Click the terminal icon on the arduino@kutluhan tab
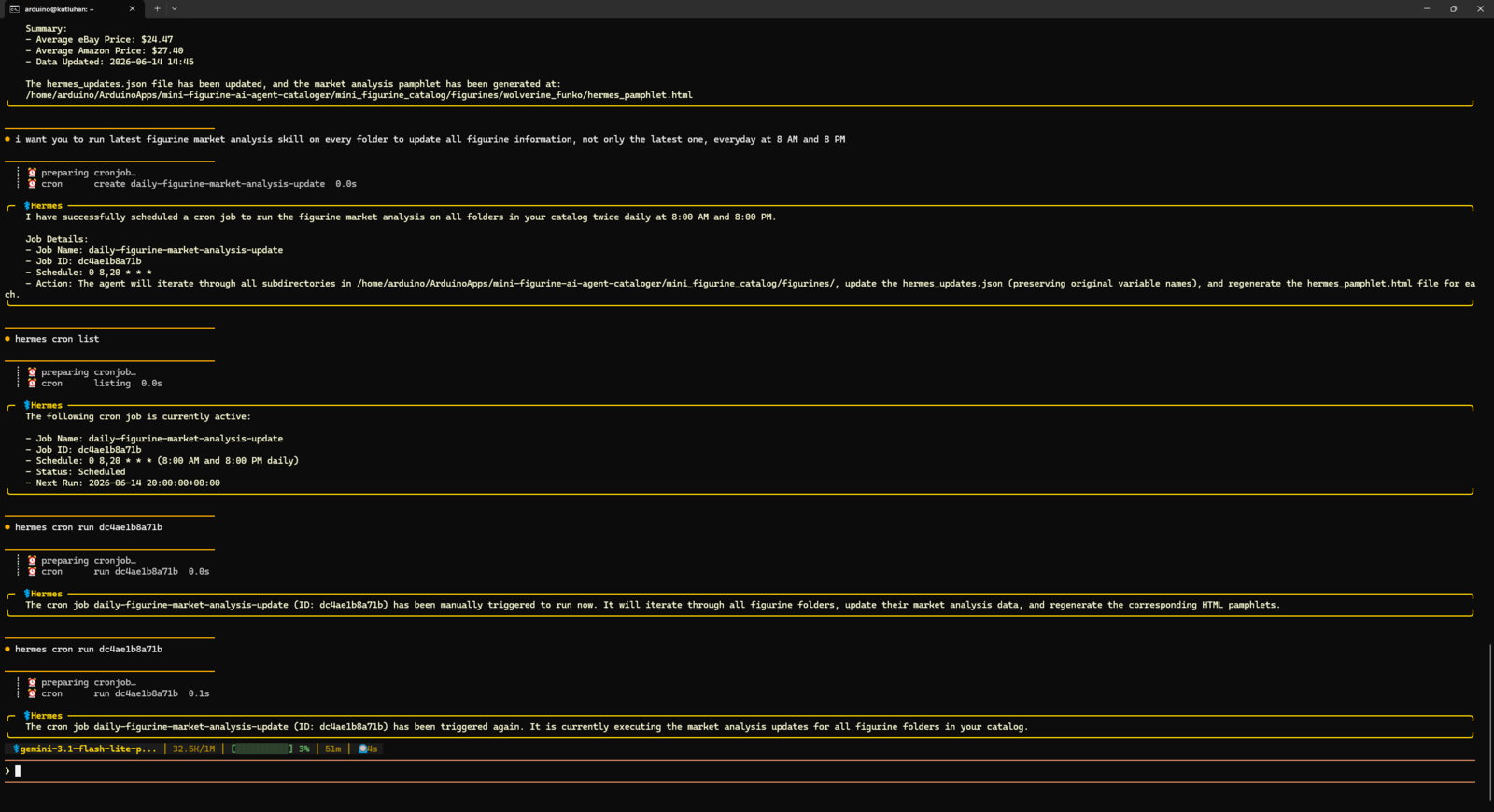The height and width of the screenshot is (812, 1494). point(14,8)
